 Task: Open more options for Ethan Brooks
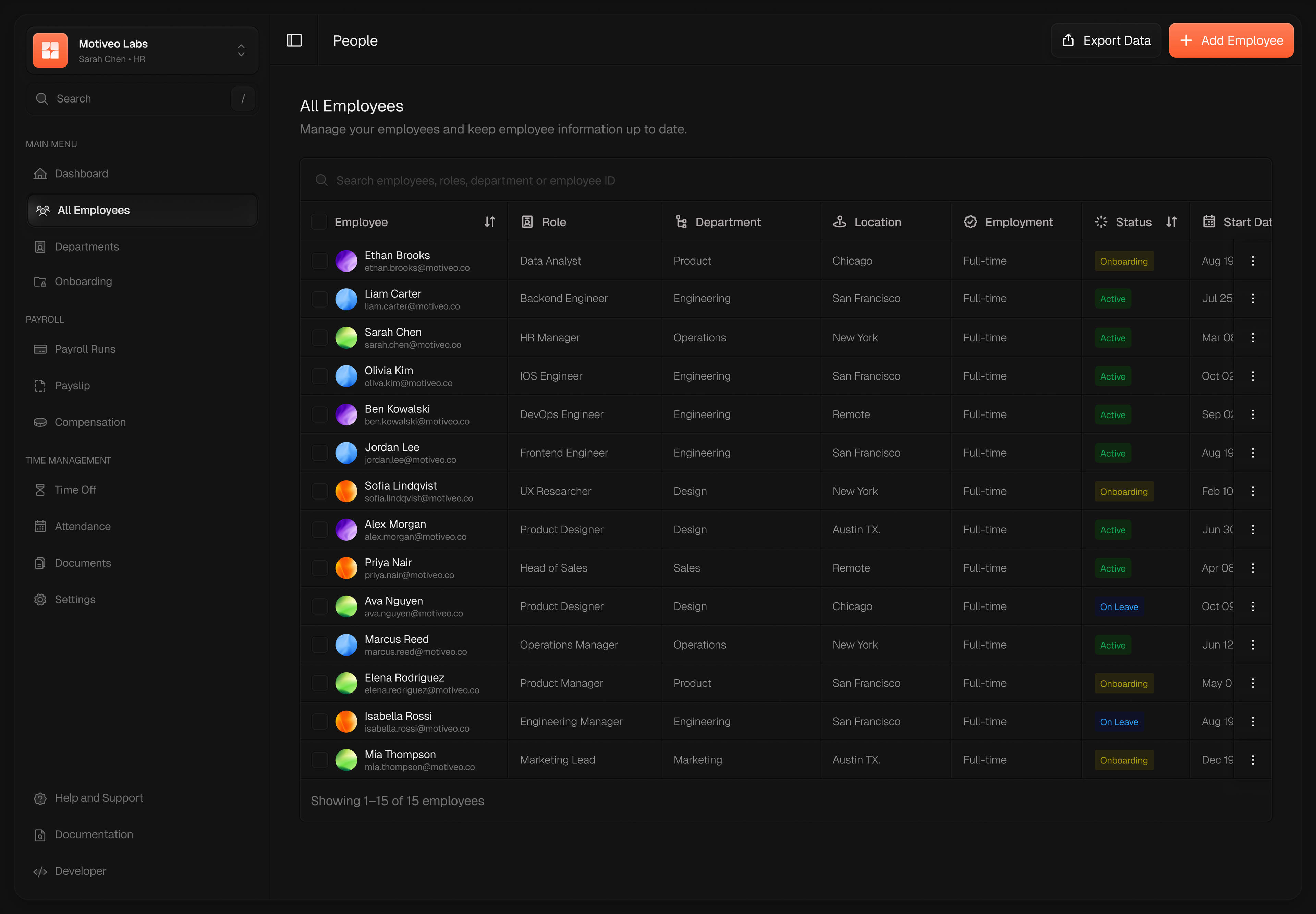[1253, 261]
